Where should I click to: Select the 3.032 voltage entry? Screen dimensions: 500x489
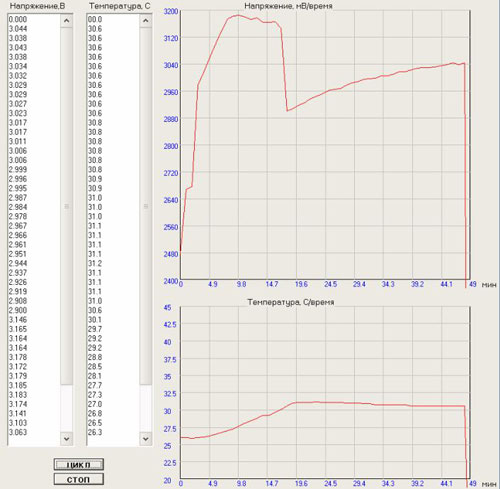[18, 76]
